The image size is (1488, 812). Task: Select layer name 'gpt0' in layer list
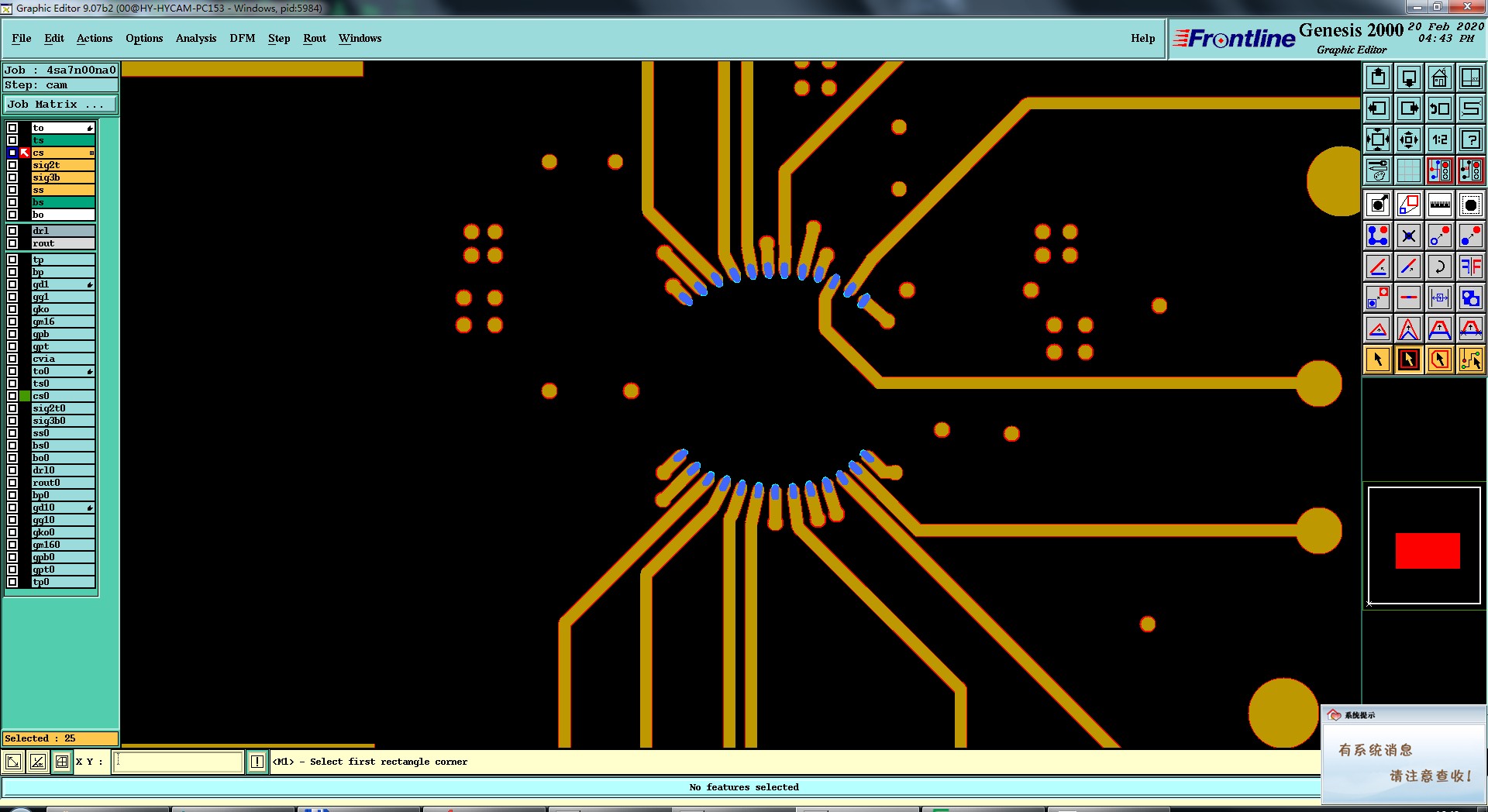(x=63, y=569)
